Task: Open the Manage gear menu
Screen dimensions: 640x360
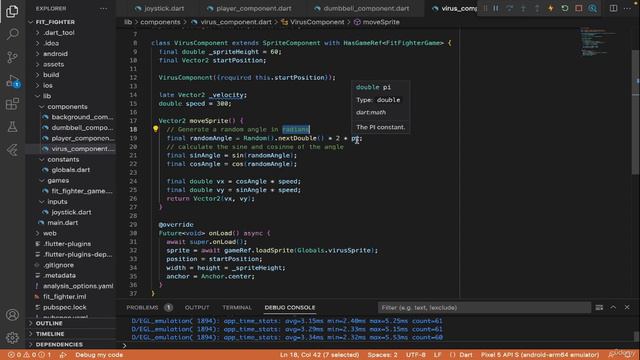Action: coord(12,338)
